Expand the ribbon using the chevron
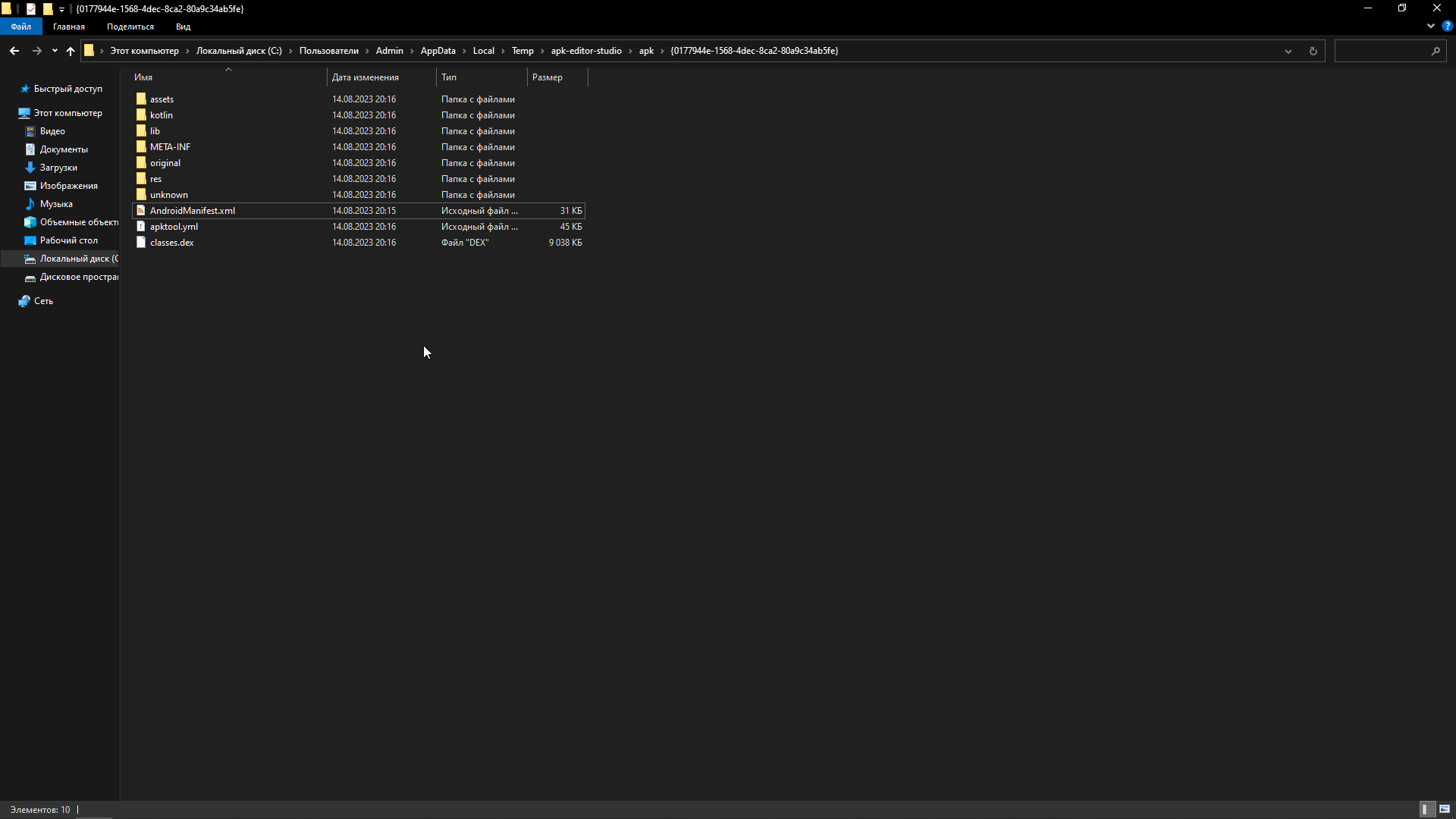This screenshot has width=1456, height=819. (1430, 26)
